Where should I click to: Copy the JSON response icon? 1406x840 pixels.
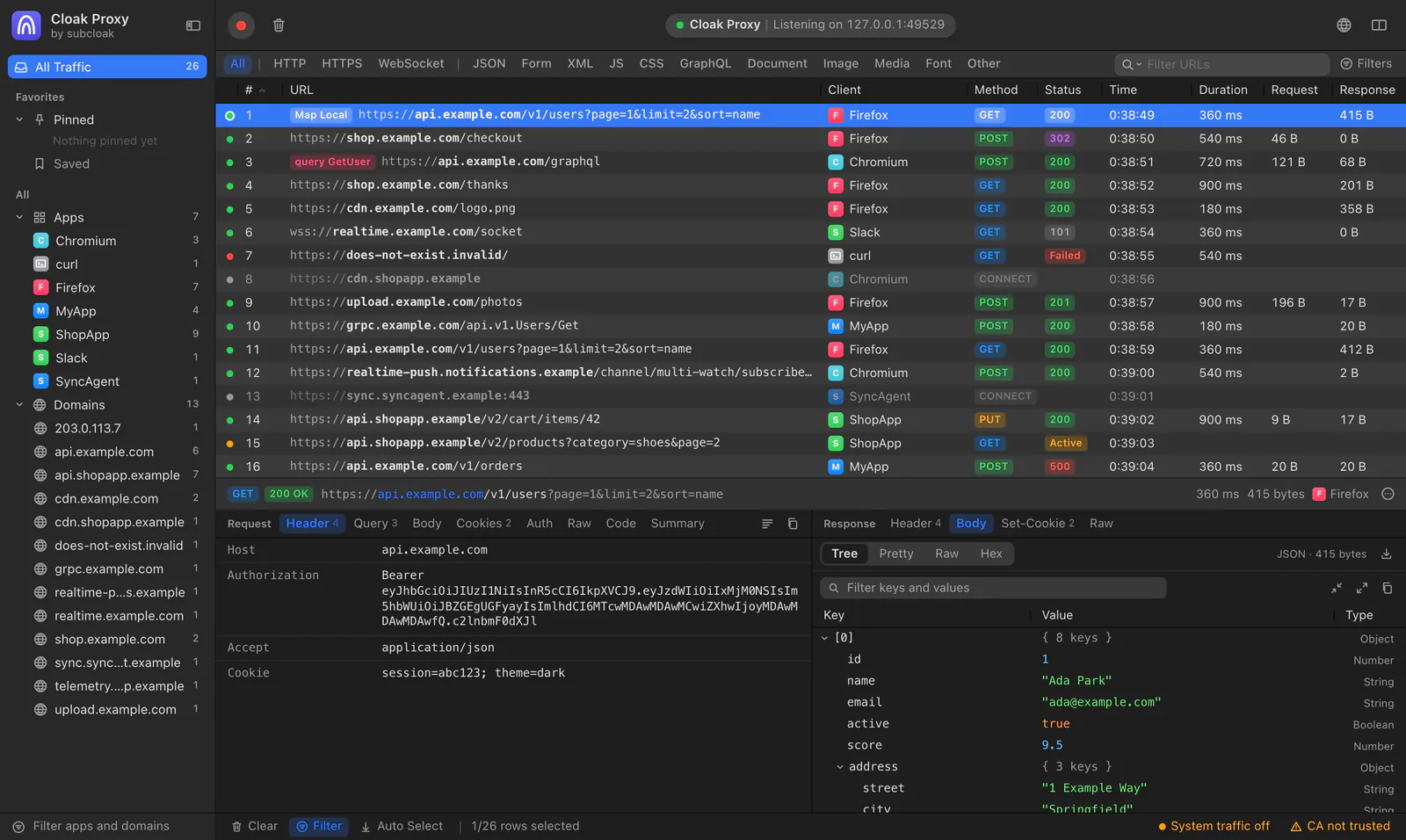tap(1388, 588)
